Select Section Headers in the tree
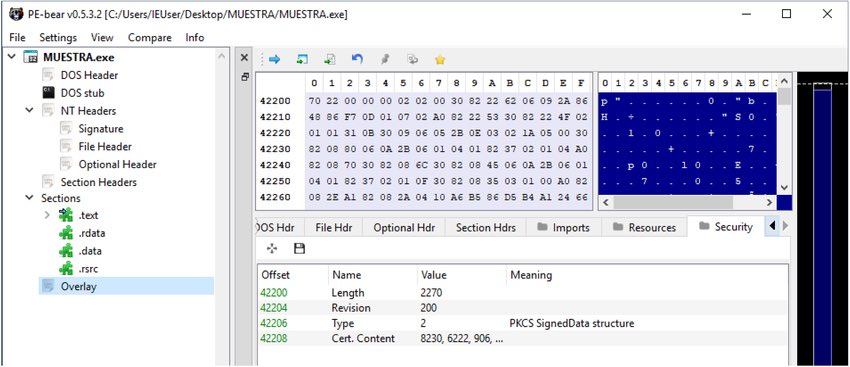This screenshot has width=850, height=367. (98, 182)
